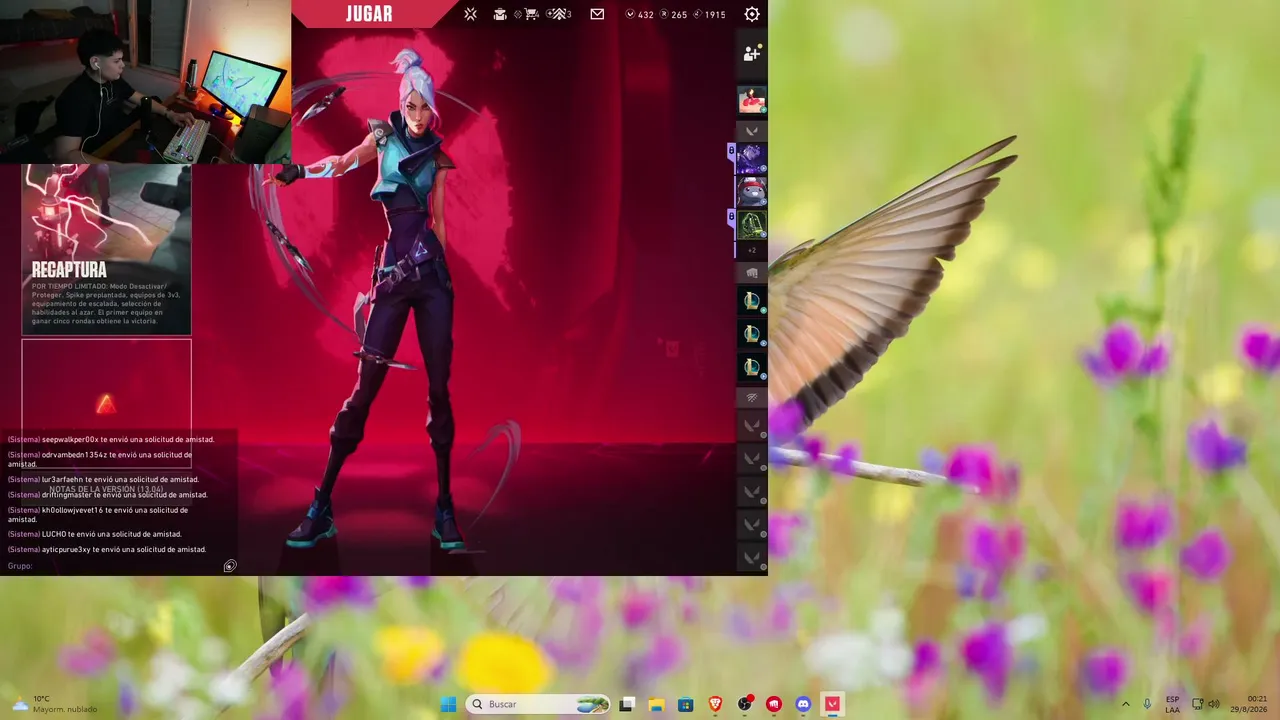Click the wifi-signal section icon in the friends list

tap(752, 398)
